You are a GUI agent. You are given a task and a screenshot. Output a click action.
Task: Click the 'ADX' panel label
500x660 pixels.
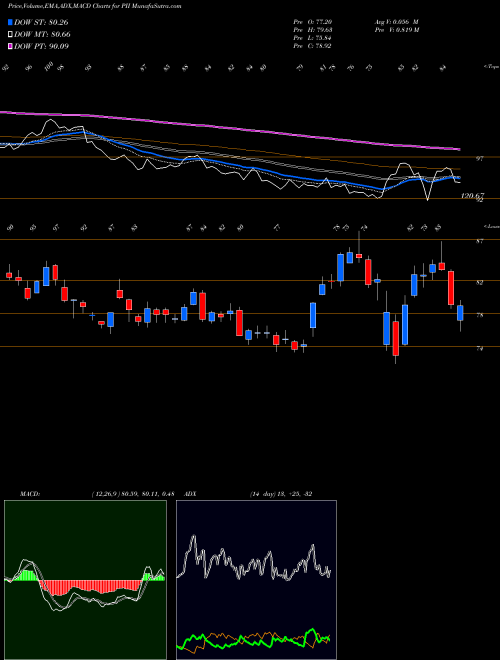191,494
